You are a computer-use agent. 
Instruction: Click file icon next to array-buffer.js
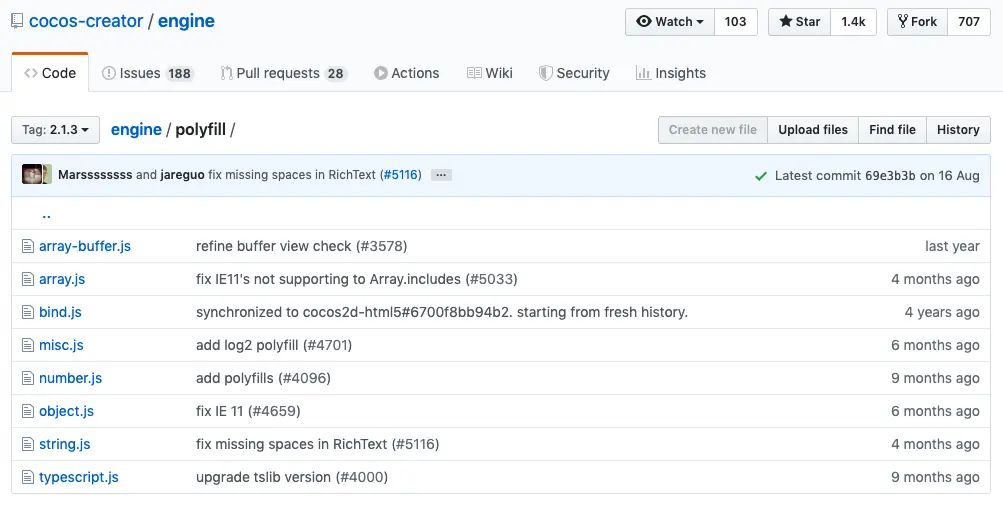point(28,246)
